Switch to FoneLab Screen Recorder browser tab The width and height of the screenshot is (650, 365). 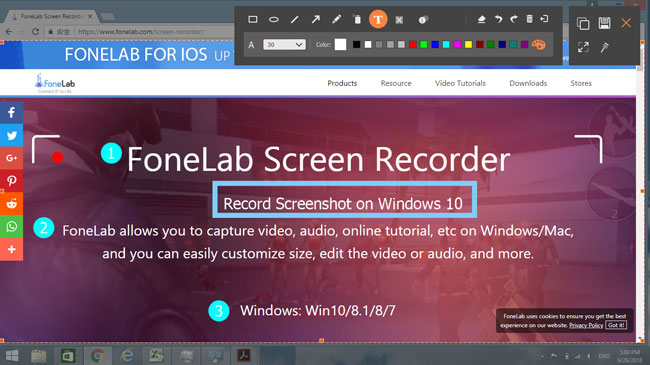click(x=52, y=16)
